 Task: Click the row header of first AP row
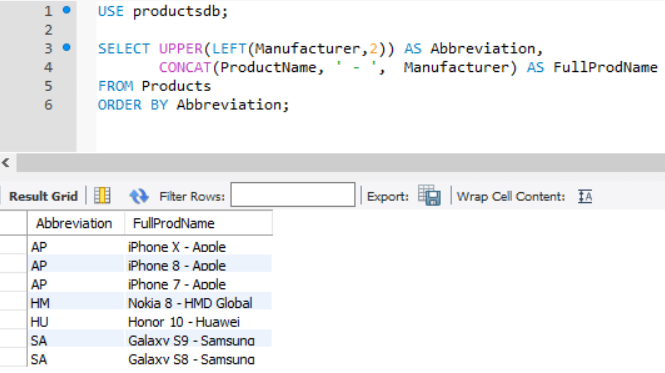click(x=13, y=246)
